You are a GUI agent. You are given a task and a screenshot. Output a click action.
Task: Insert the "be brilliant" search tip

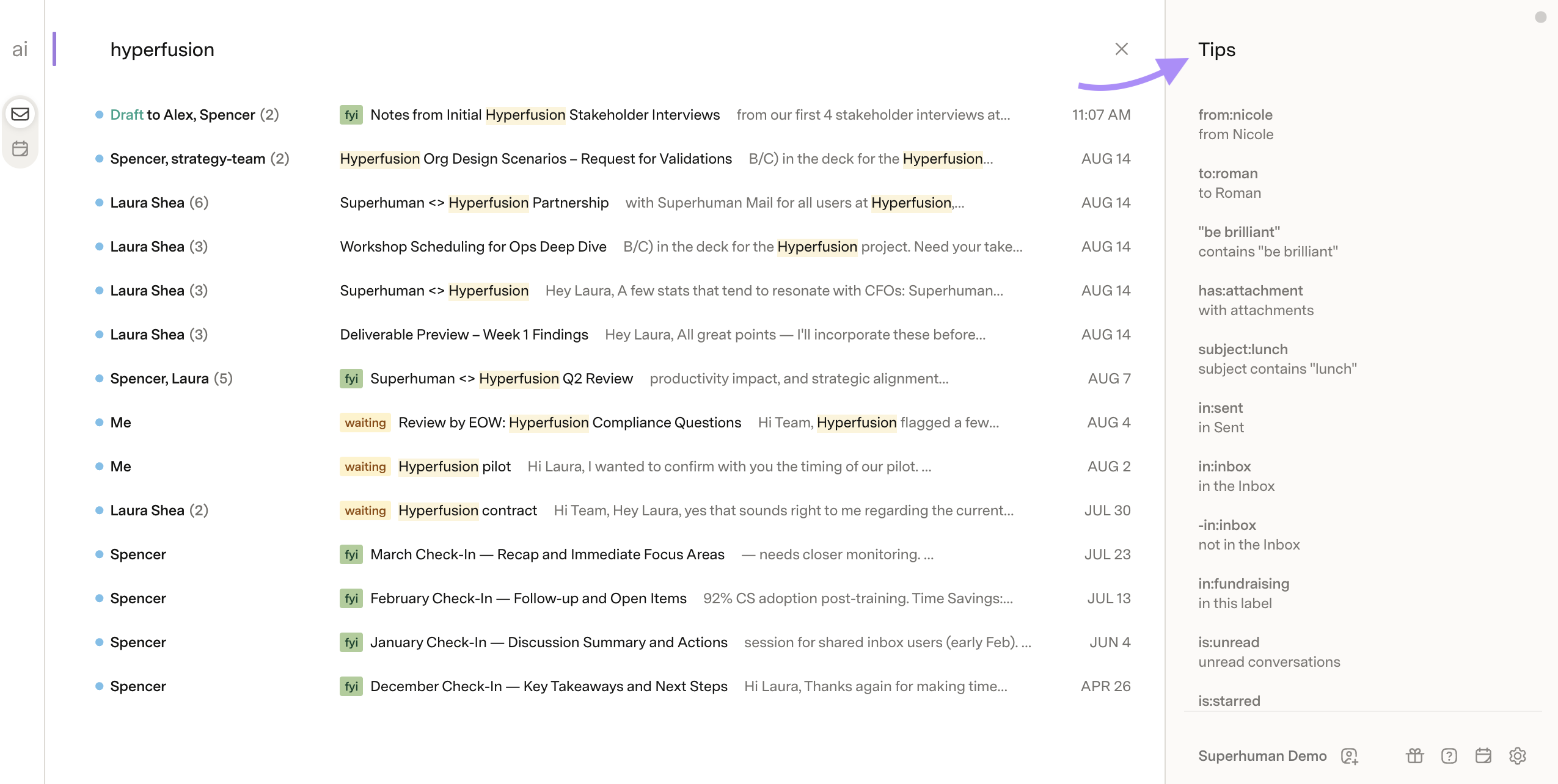1268,242
